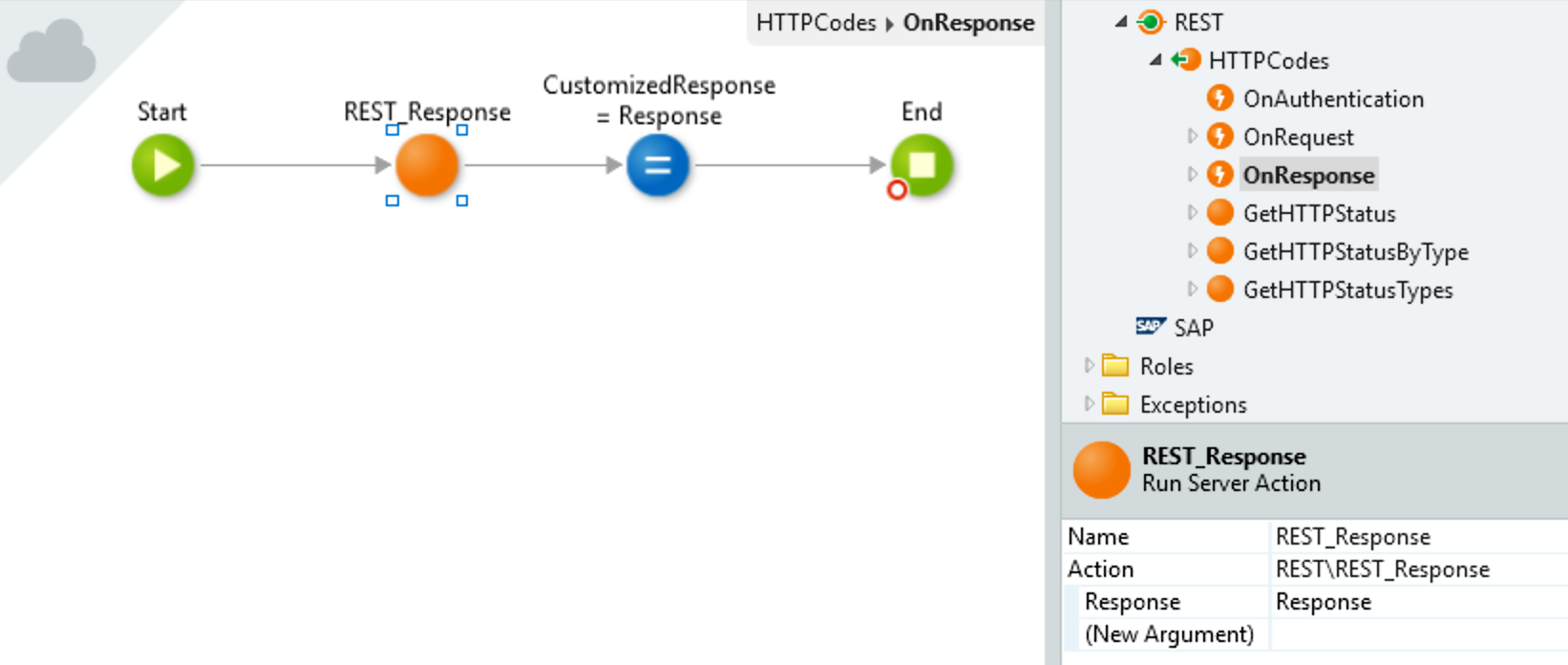Click the GetHTTPStatusByType orange method icon
The width and height of the screenshot is (1568, 665).
(1219, 251)
